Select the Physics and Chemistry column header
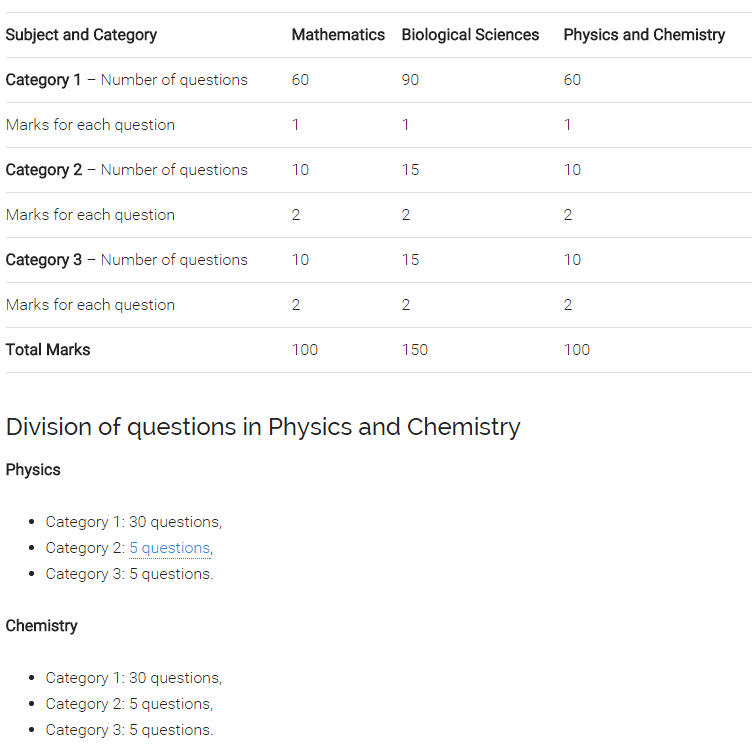The width and height of the screenshot is (752, 747). (x=644, y=35)
